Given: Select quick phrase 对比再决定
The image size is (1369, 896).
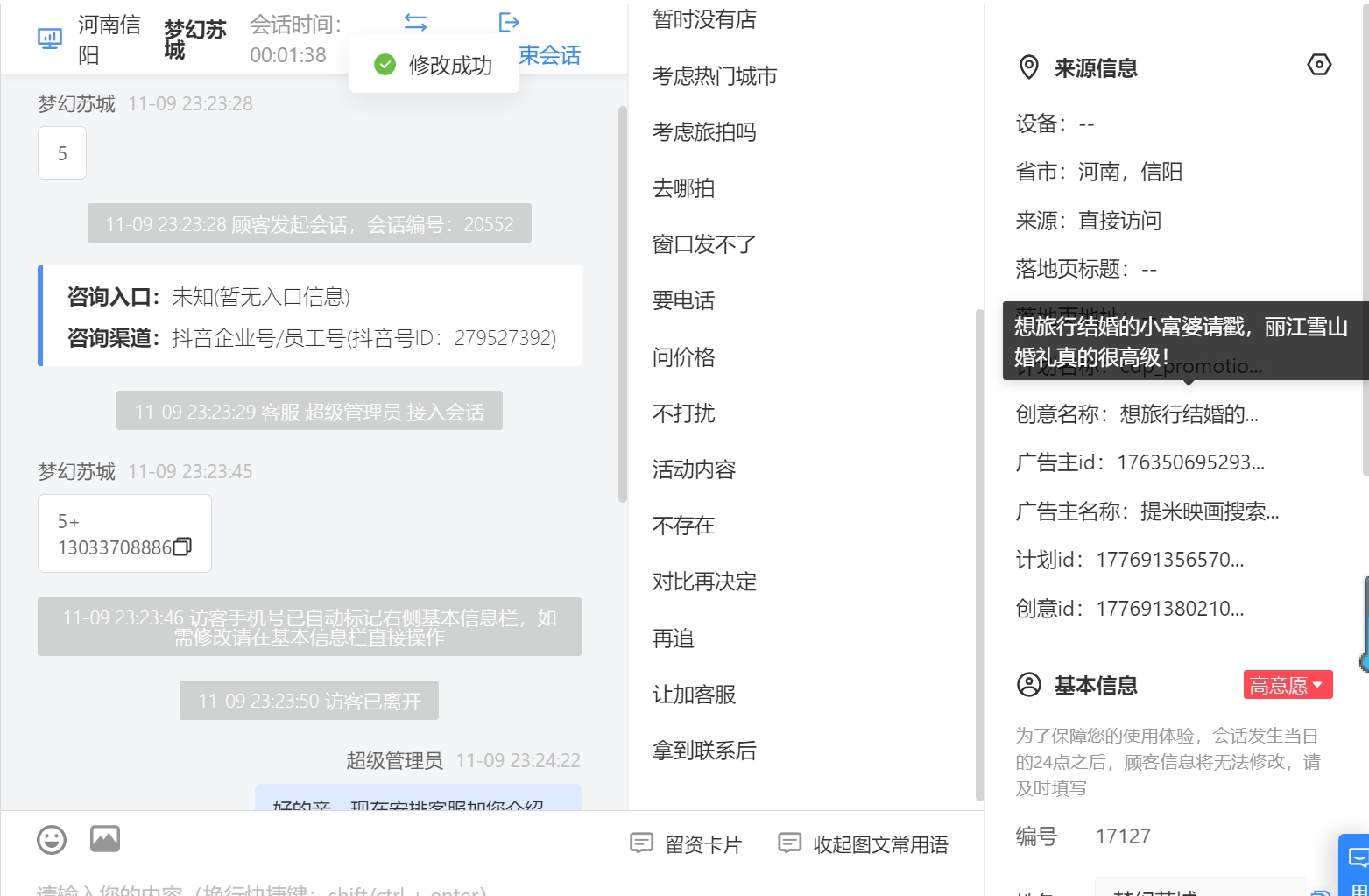Looking at the screenshot, I should (x=704, y=582).
